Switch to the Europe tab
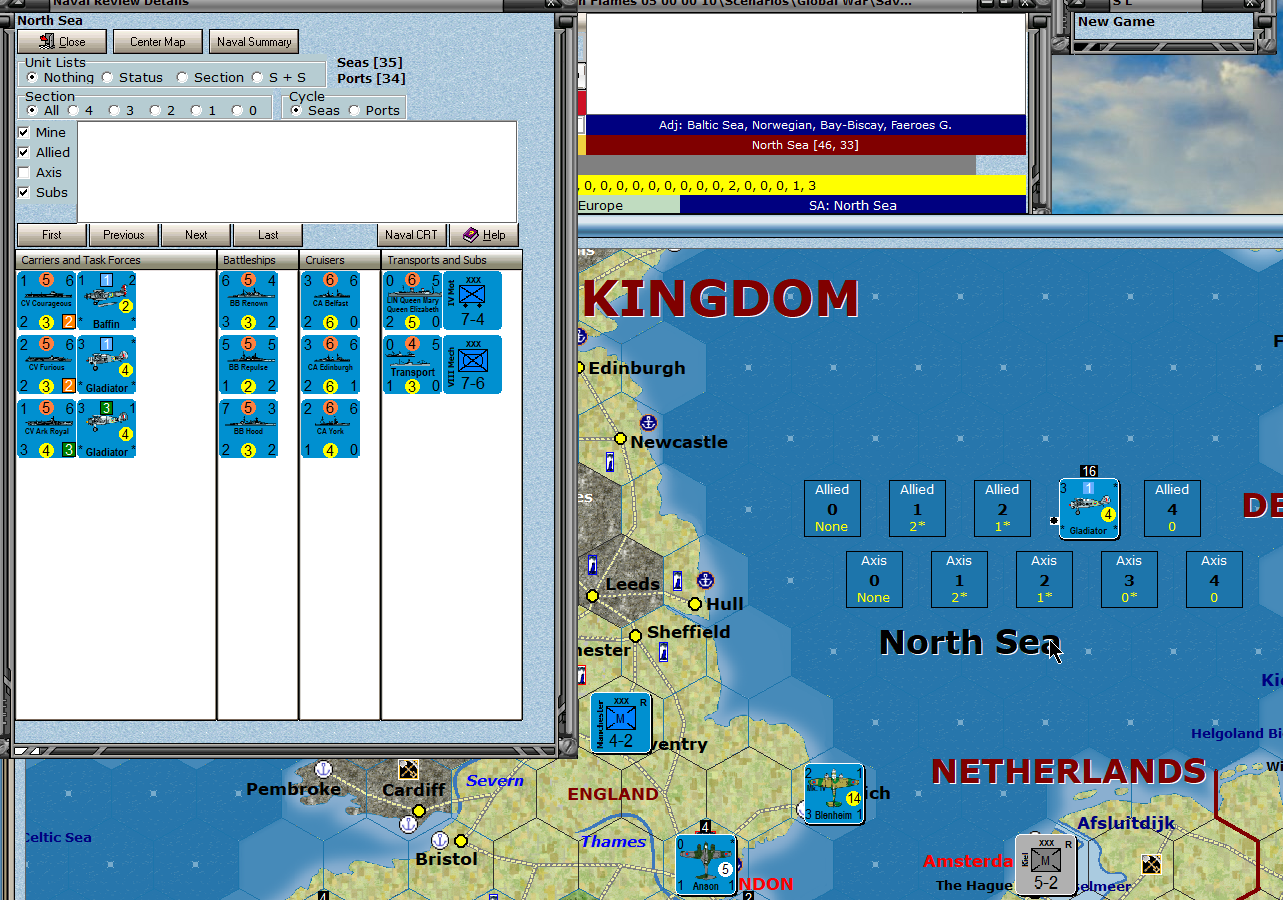This screenshot has height=900, width=1283. pos(625,206)
